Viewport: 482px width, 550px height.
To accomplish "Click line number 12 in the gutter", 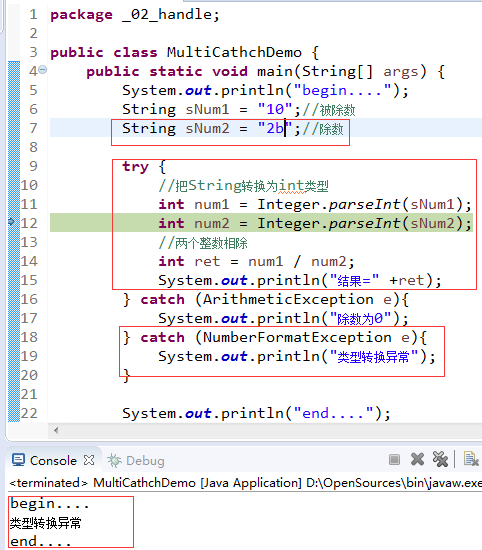I will 29,223.
